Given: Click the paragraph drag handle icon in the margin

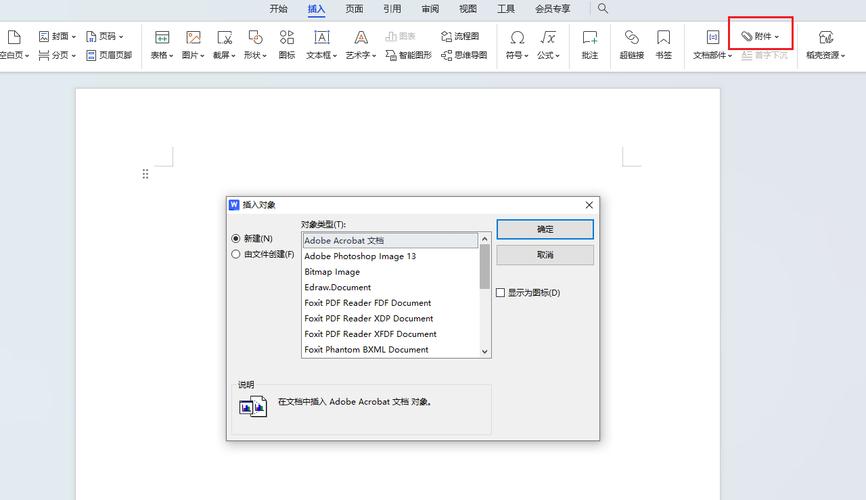Looking at the screenshot, I should coord(145,175).
